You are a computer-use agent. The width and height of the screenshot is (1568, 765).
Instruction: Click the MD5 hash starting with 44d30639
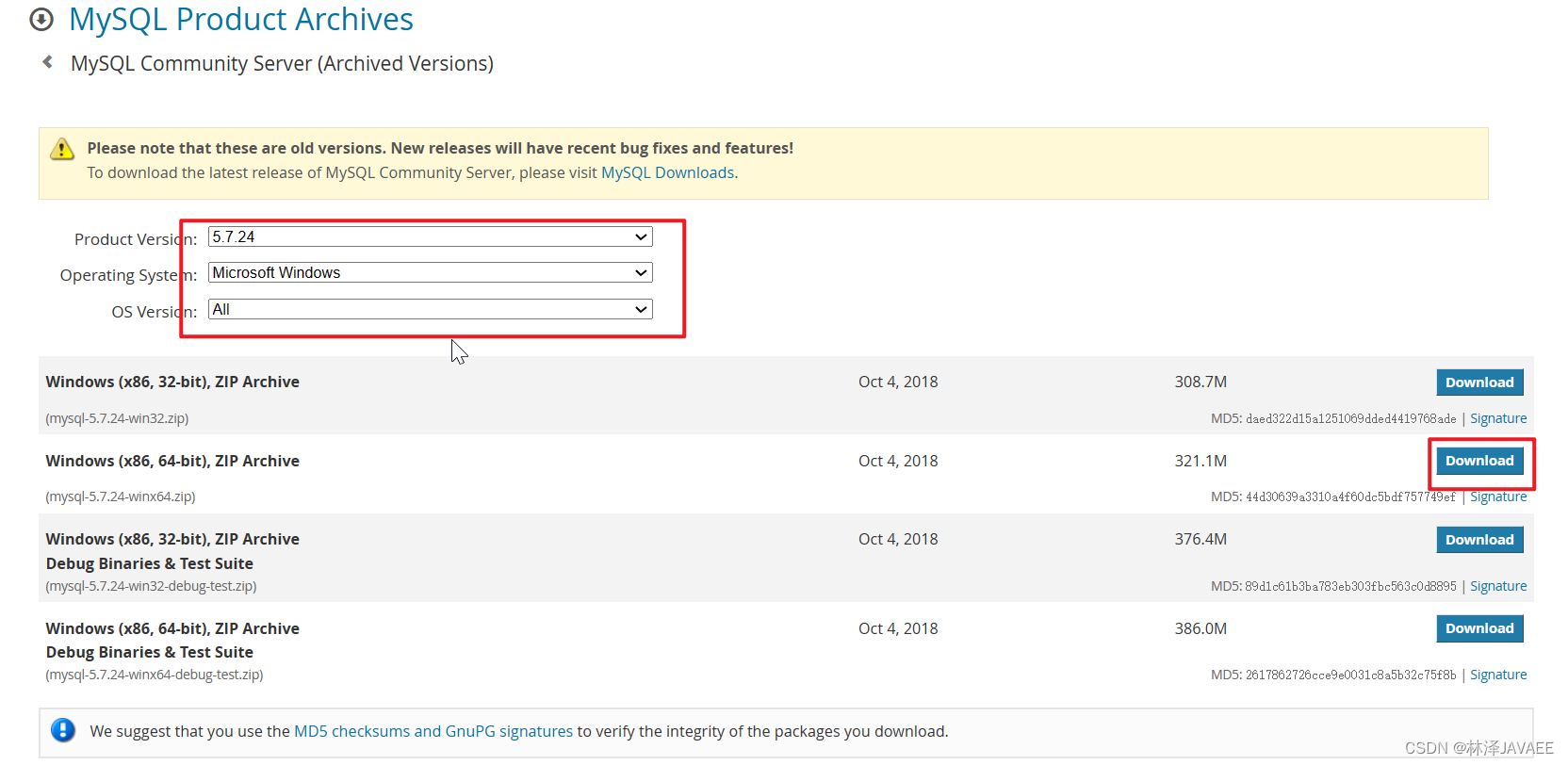pos(1350,496)
